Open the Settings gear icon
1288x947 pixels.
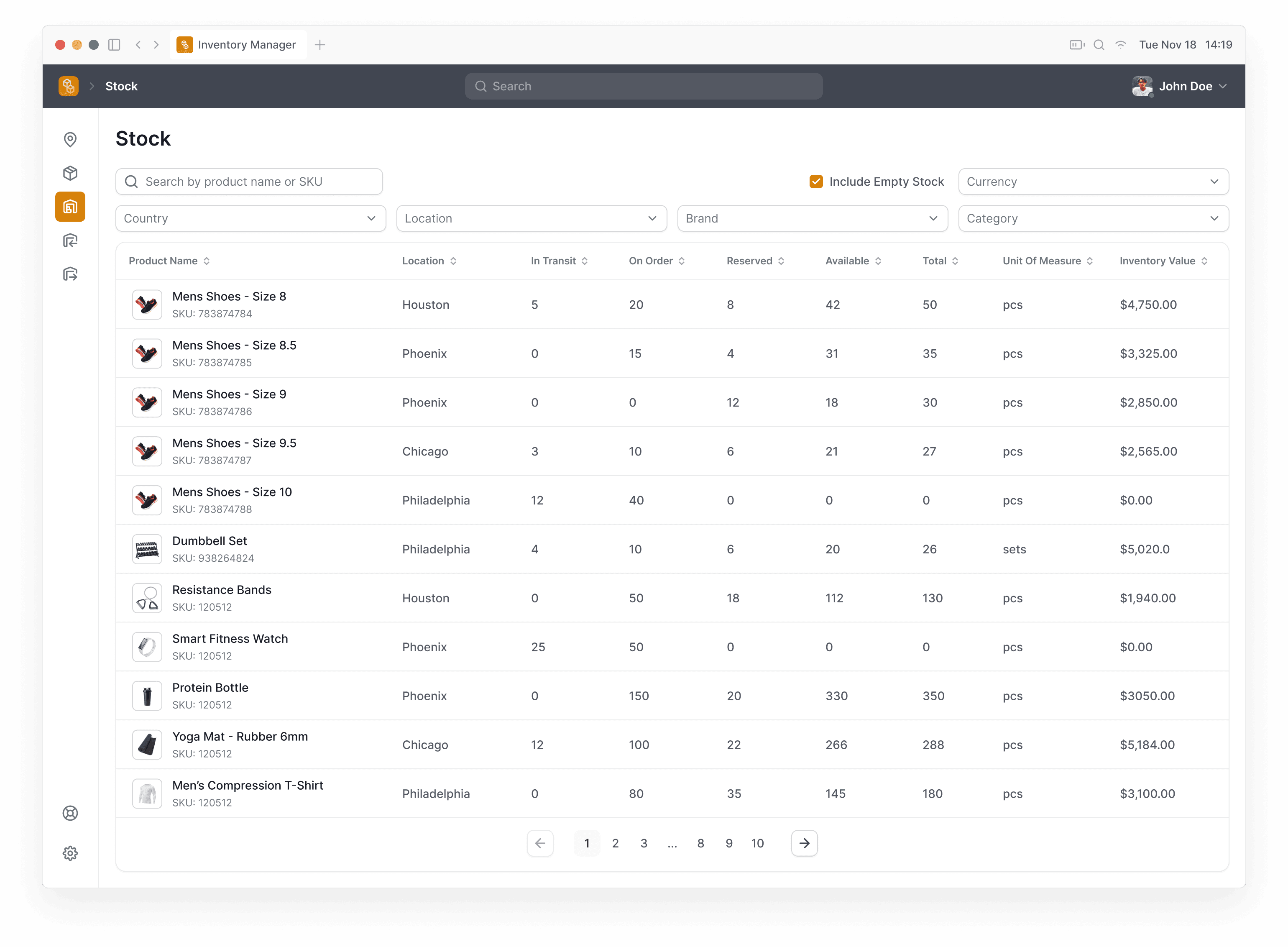point(70,853)
